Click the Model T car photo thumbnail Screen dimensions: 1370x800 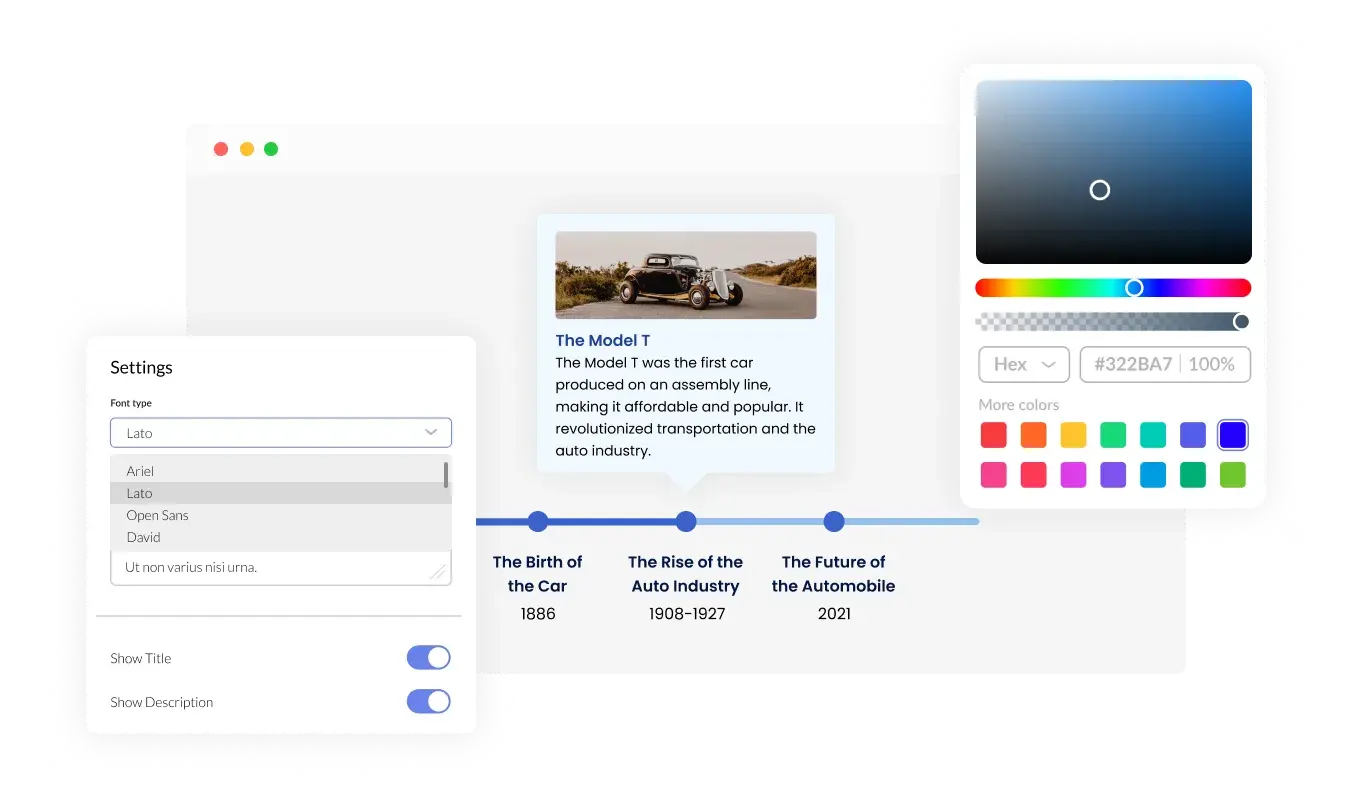[685, 275]
